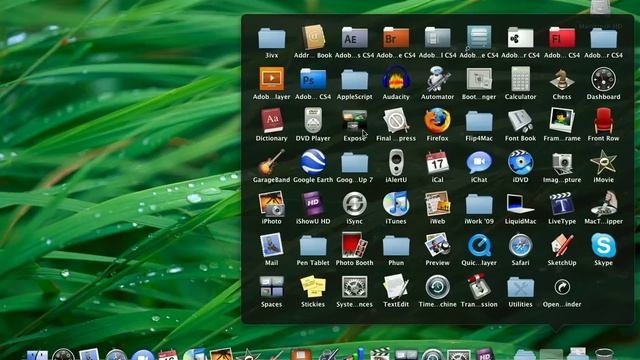The image size is (640, 360).
Task: Launch iCal from the grid
Action: pos(438,163)
